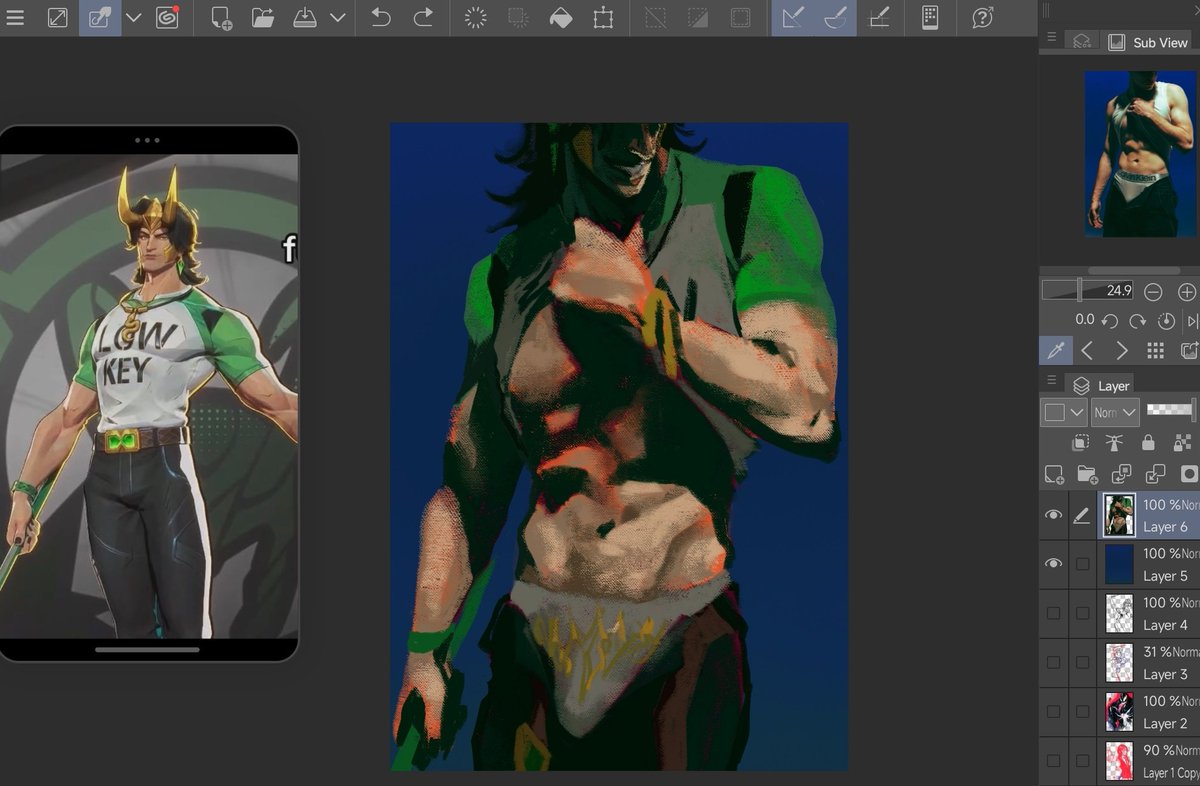Screen dimensions: 1200x786
Task: Click the deselect icon
Action: pyautogui.click(x=655, y=17)
